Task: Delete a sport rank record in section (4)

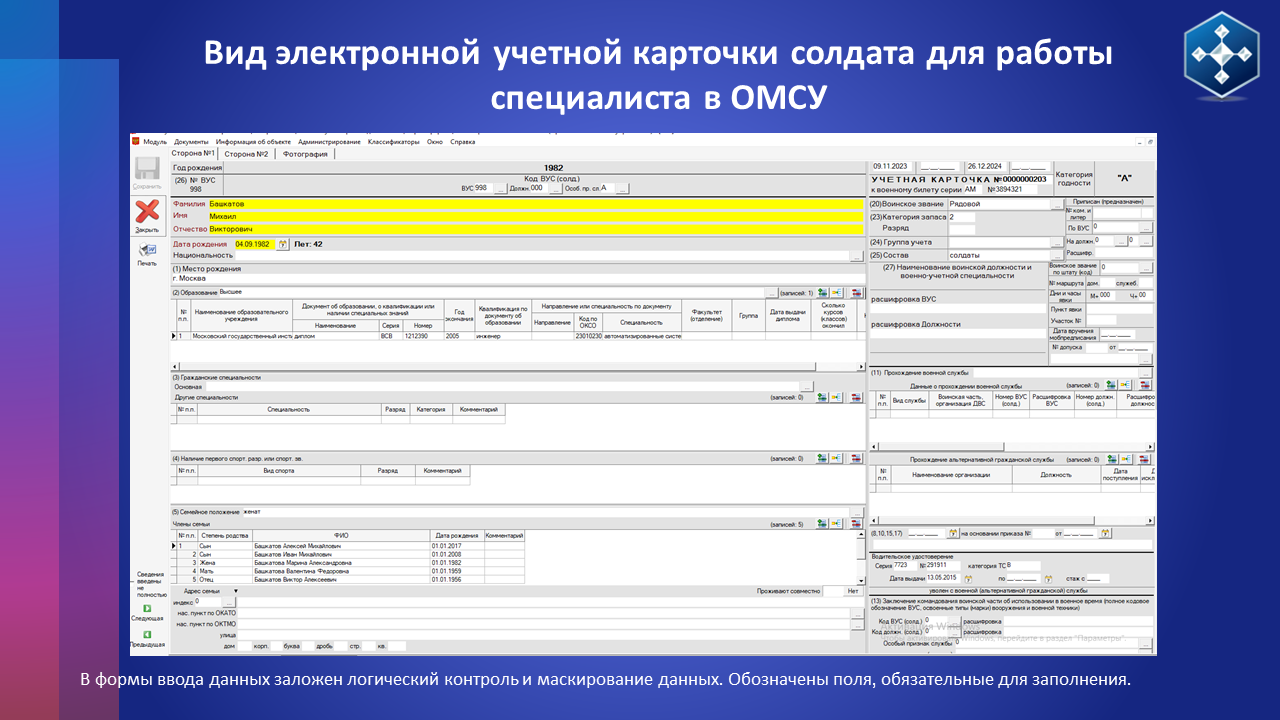Action: pos(857,458)
